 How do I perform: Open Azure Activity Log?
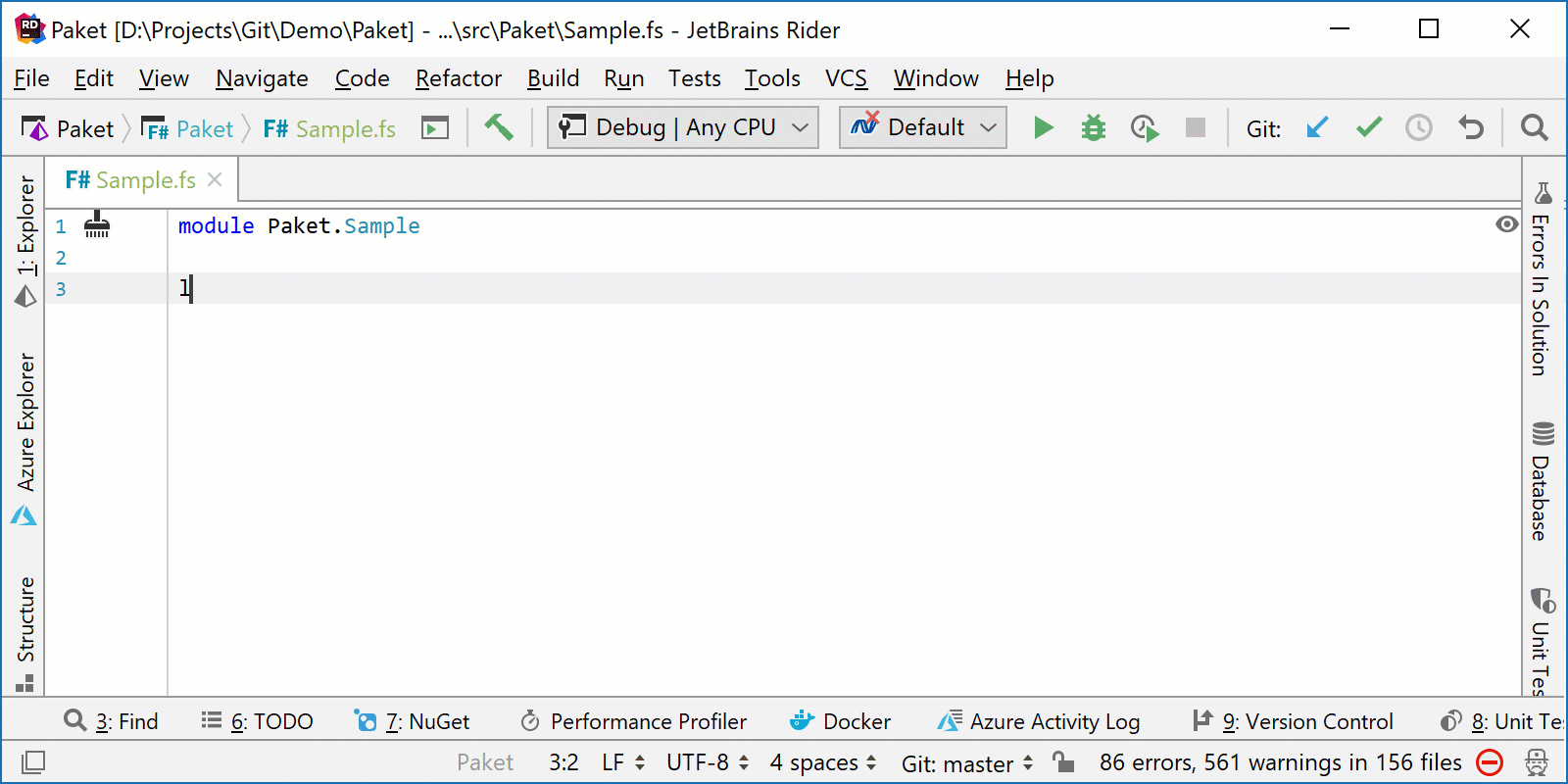(x=1039, y=721)
